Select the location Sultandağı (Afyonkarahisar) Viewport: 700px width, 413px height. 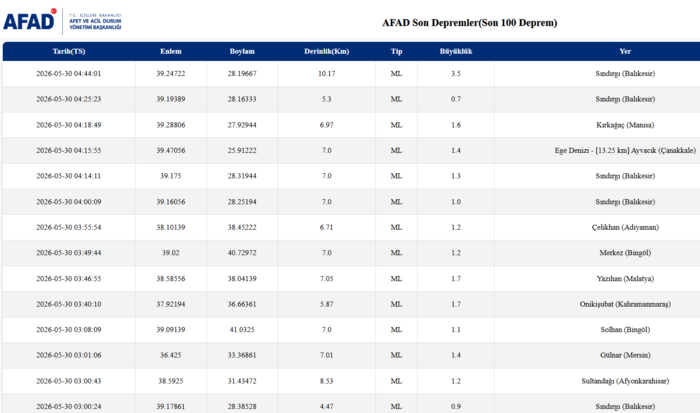[x=625, y=381]
